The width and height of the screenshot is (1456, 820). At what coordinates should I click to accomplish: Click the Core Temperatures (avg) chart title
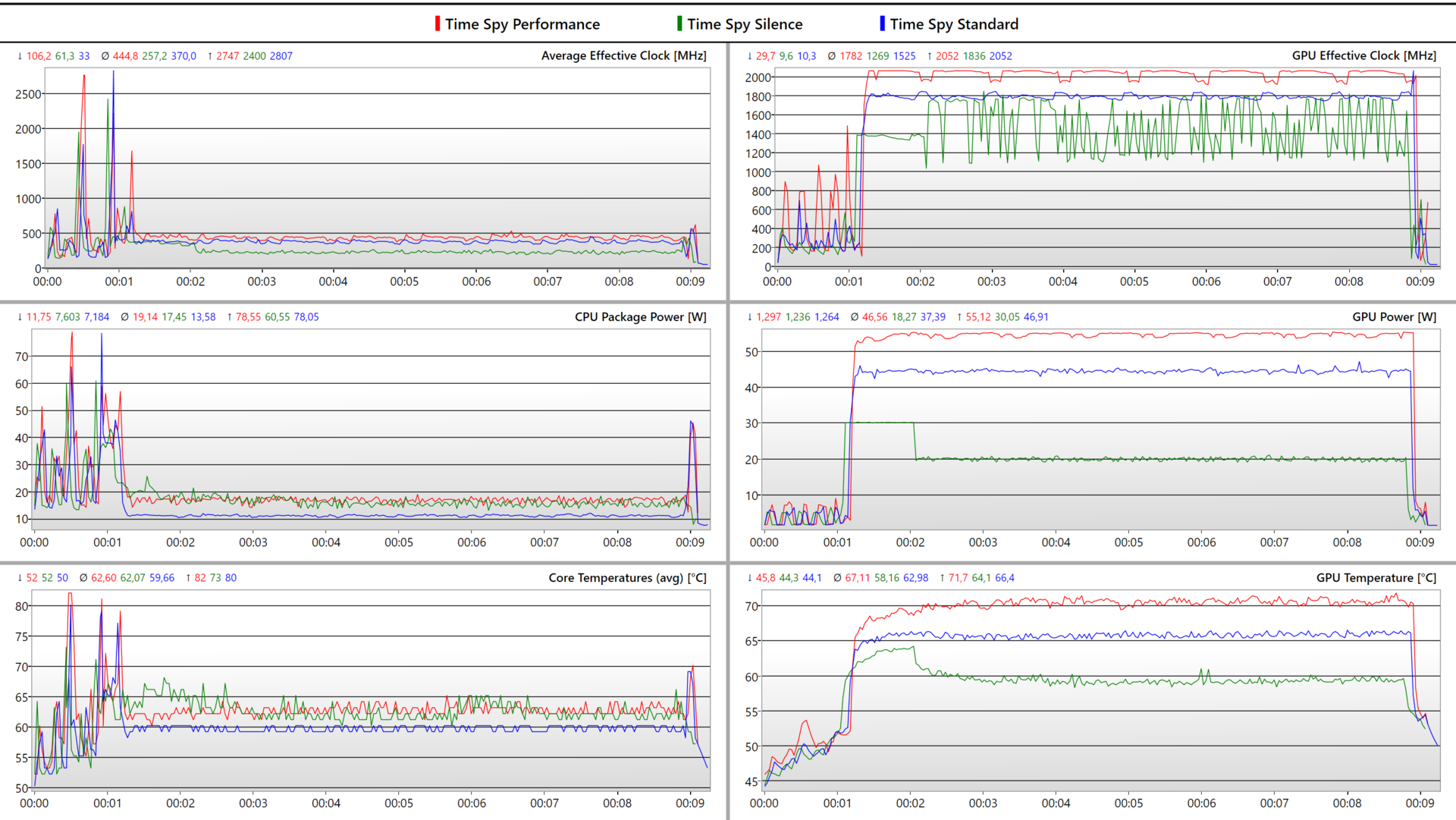click(x=627, y=578)
